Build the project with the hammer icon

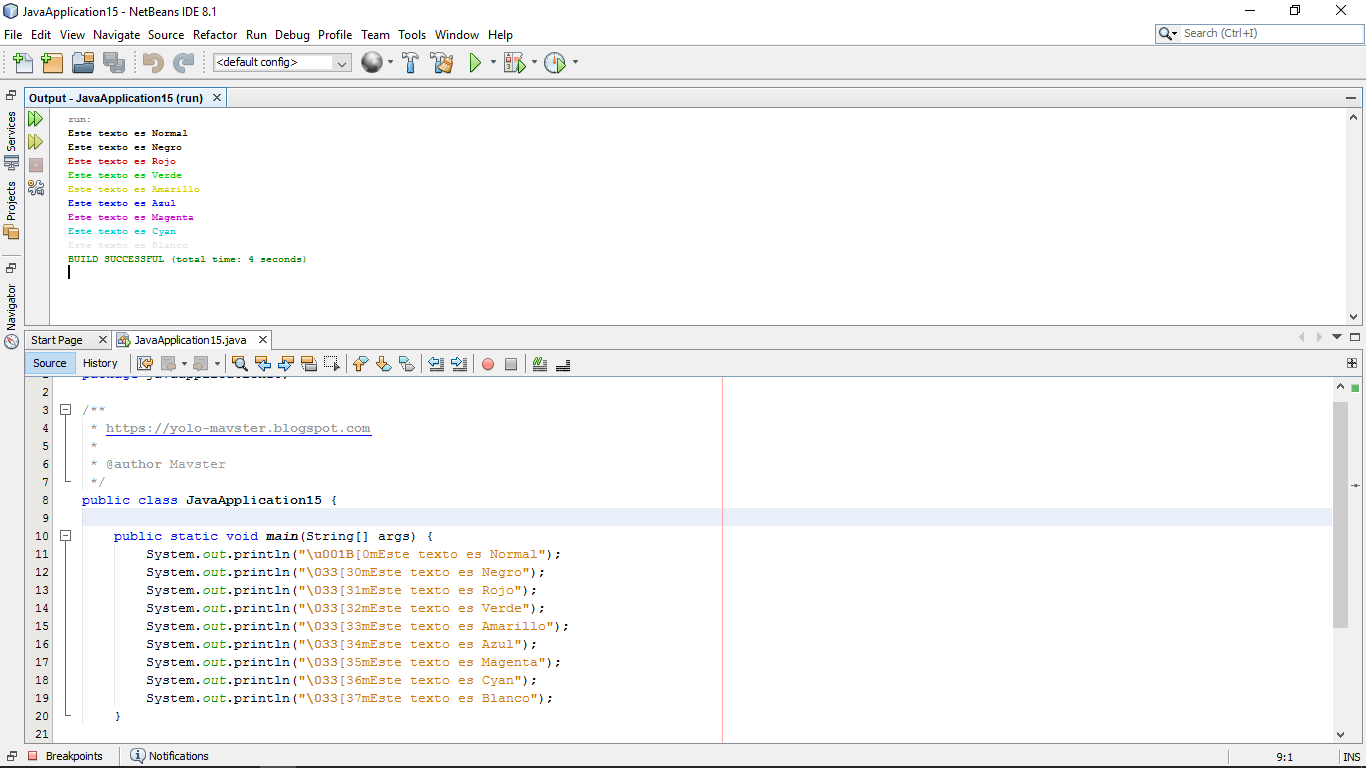410,62
